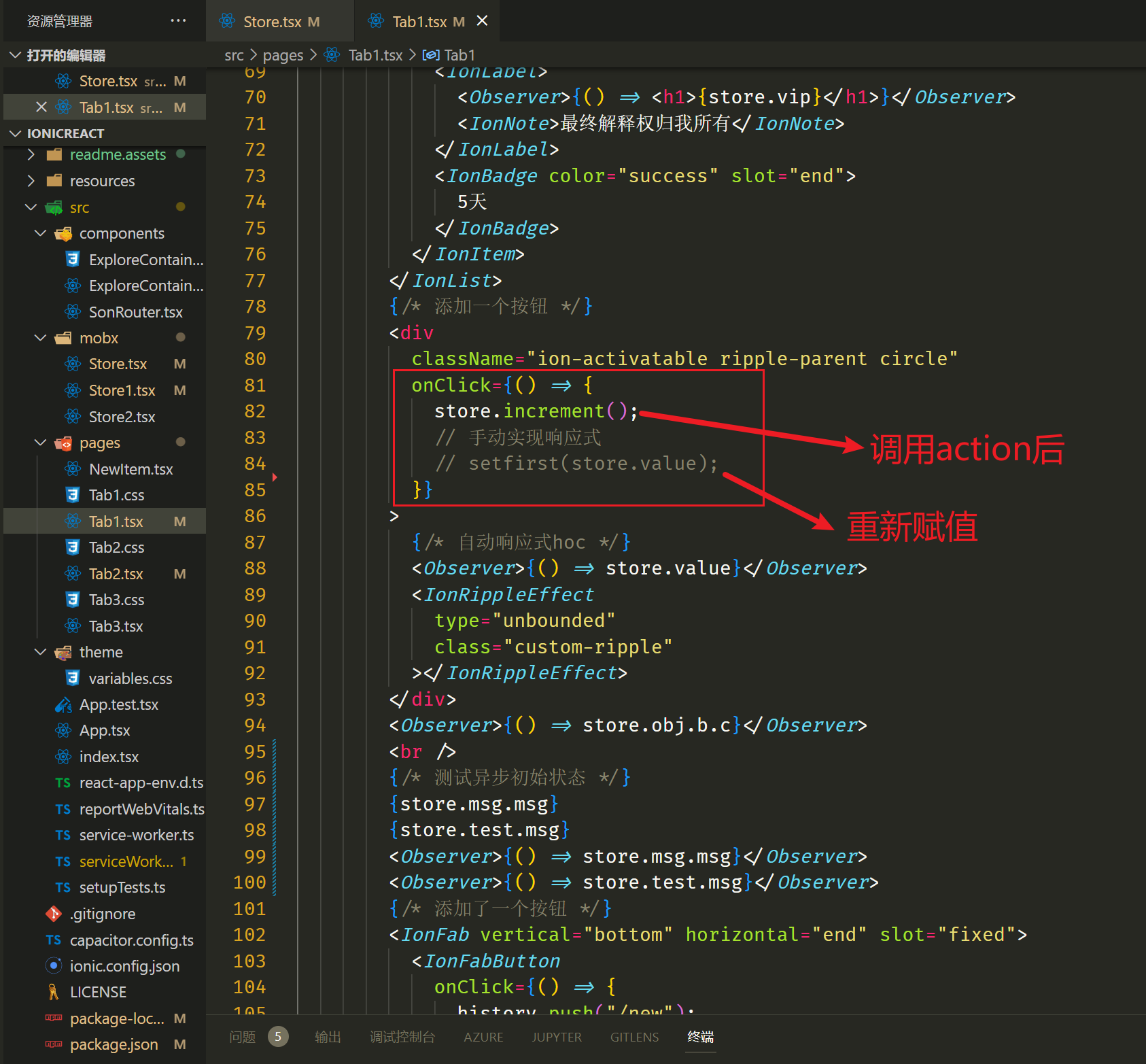The width and height of the screenshot is (1146, 1064).
Task: Click the LICENSE file icon
Action: 54,992
